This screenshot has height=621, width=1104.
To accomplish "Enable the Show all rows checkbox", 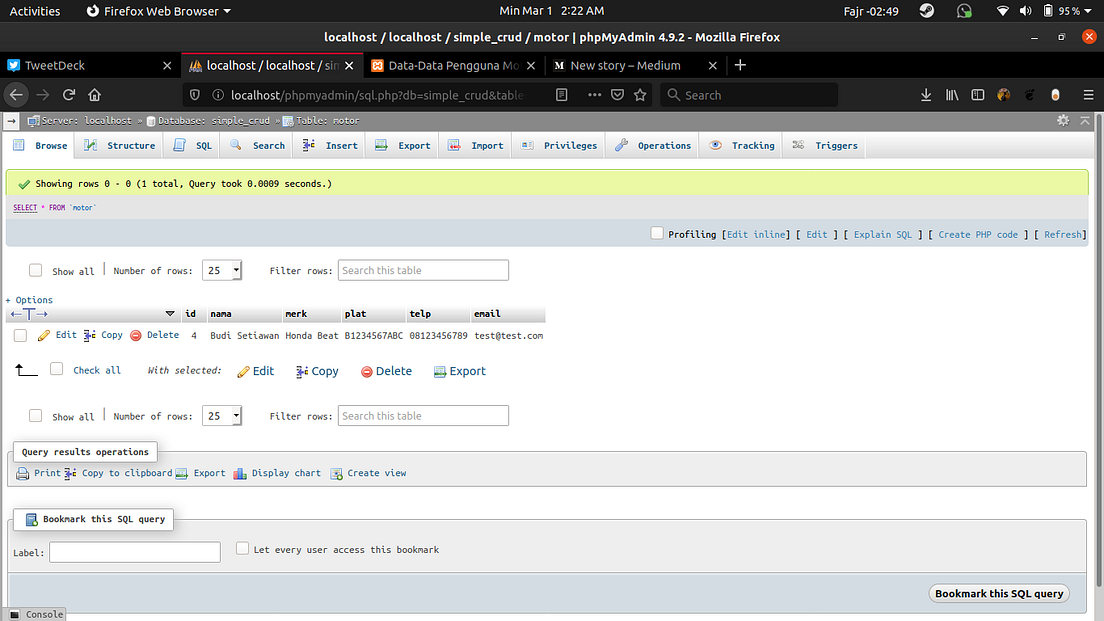I will point(35,270).
